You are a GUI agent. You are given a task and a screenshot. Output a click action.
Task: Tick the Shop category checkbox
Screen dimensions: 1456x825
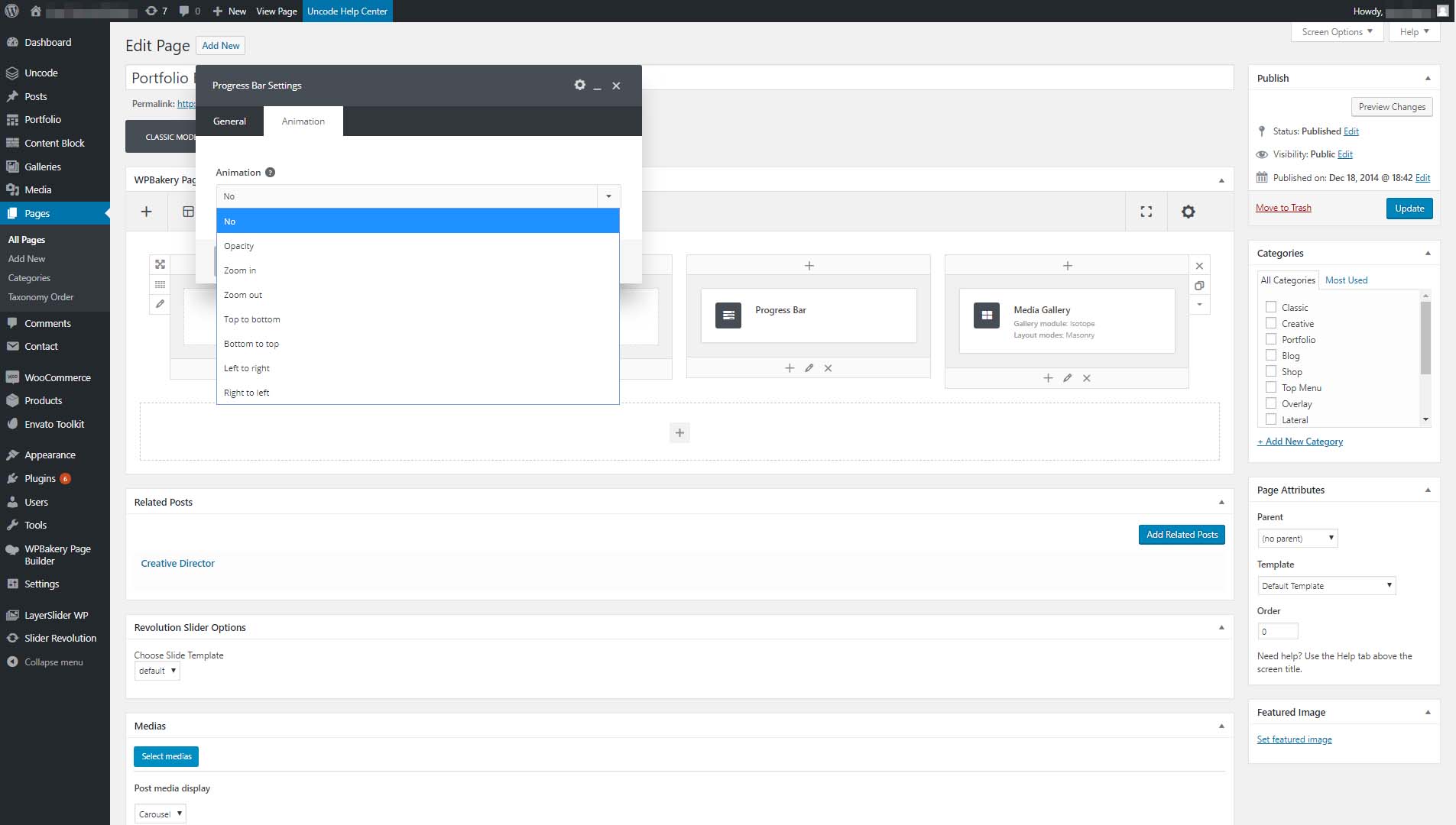pos(1270,371)
